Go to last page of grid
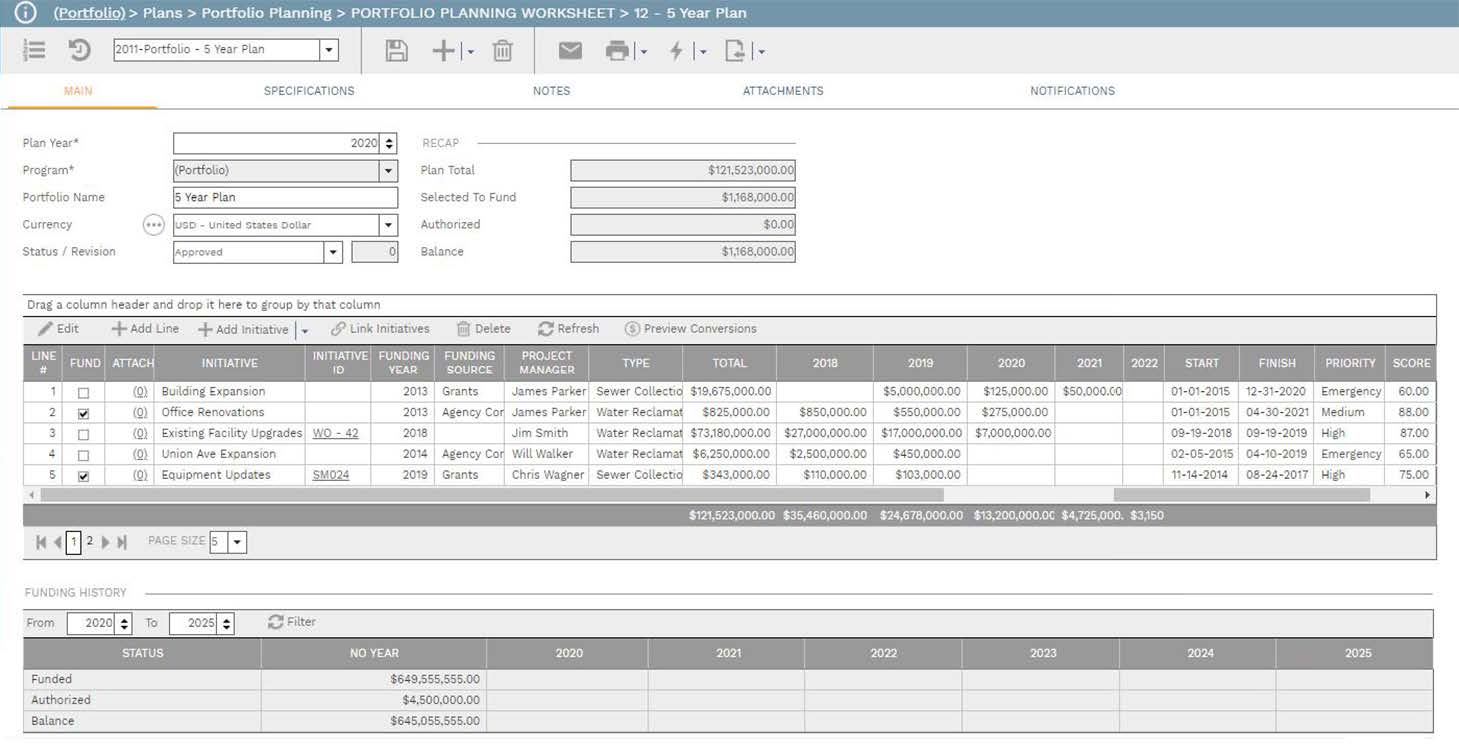Screen dimensions: 1459x752 tap(122, 542)
